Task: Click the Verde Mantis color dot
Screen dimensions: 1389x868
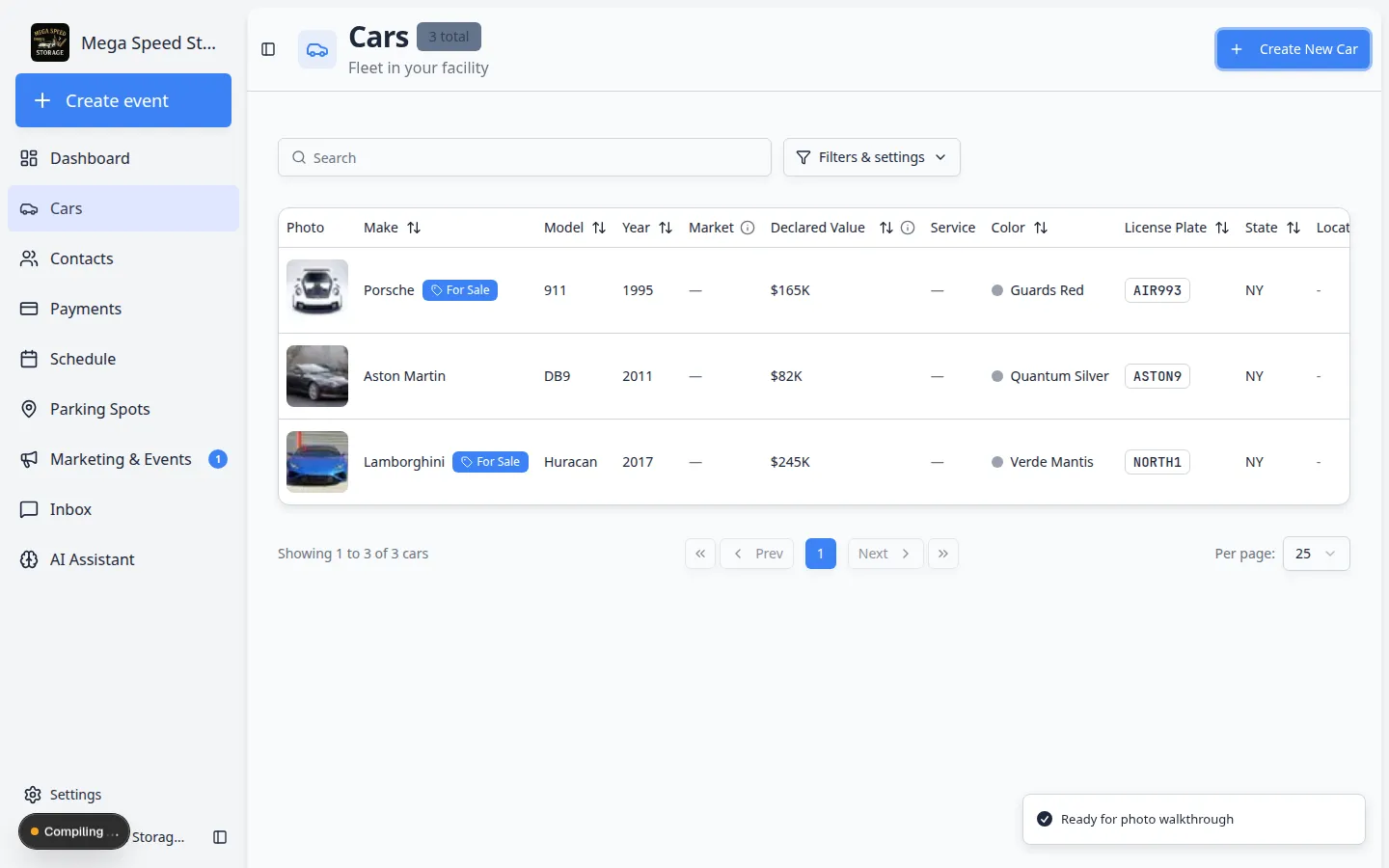Action: pyautogui.click(x=997, y=462)
